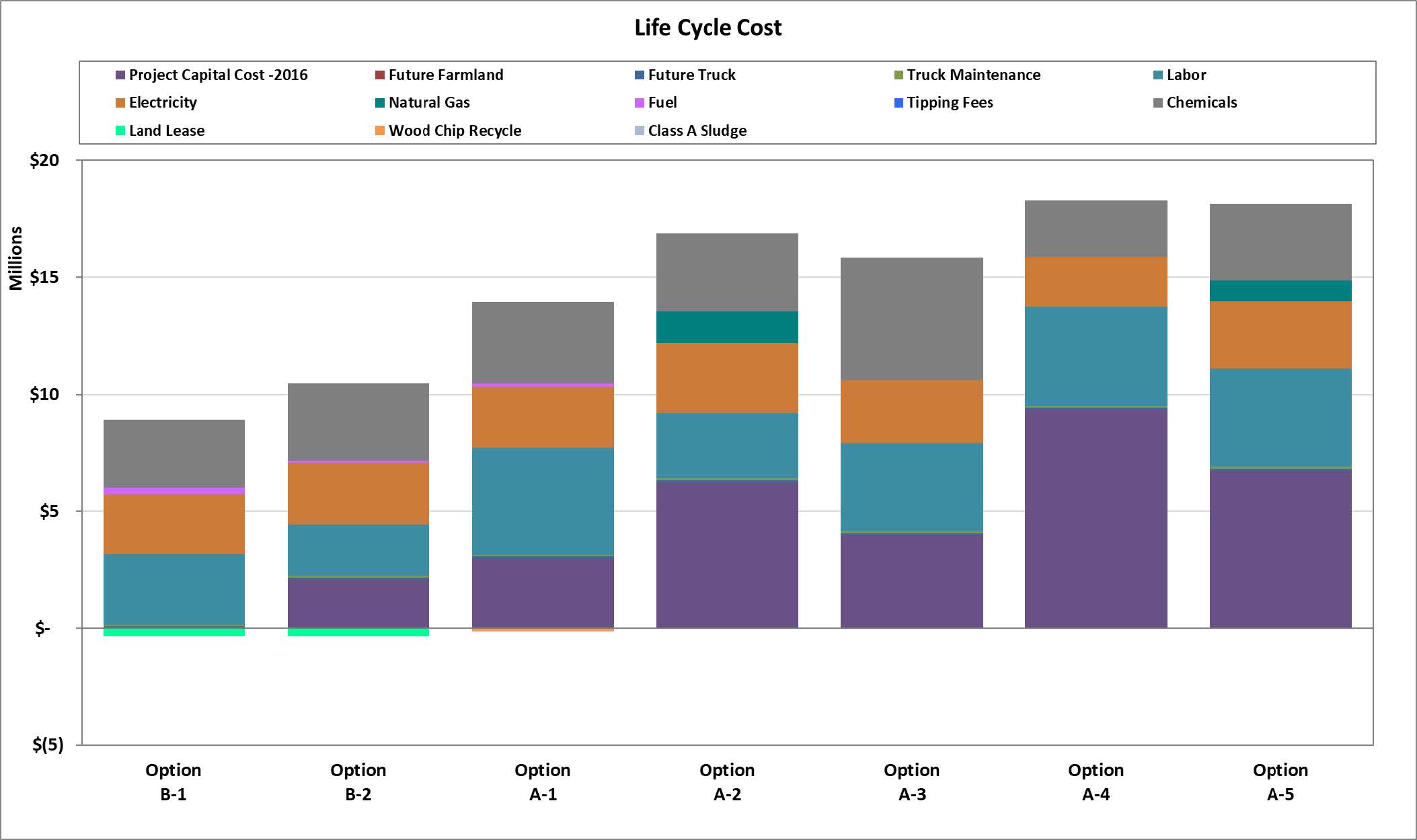Click the Life Cycle Cost chart title
This screenshot has width=1417, height=840.
(x=707, y=28)
